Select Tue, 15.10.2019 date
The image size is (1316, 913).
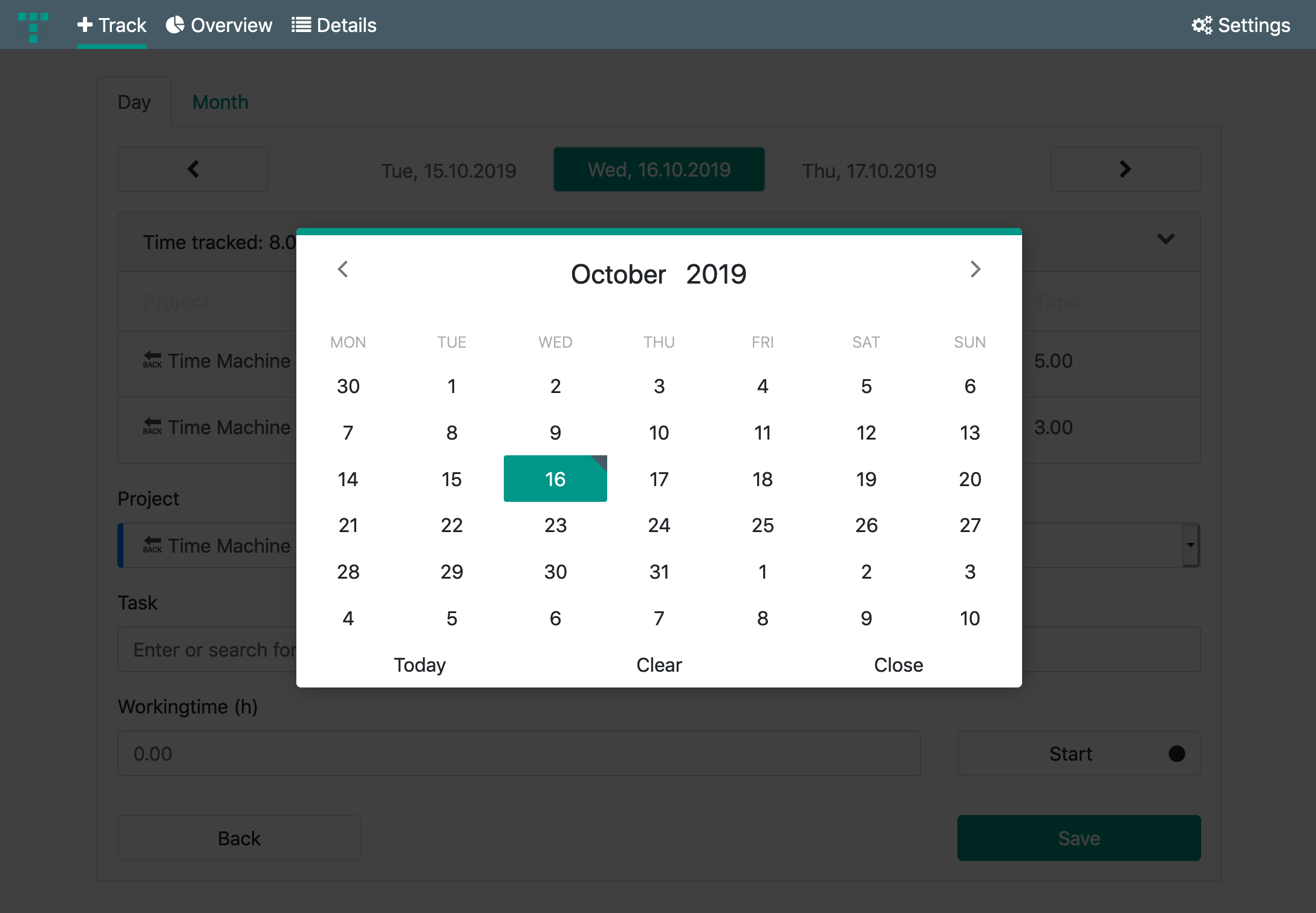(449, 171)
